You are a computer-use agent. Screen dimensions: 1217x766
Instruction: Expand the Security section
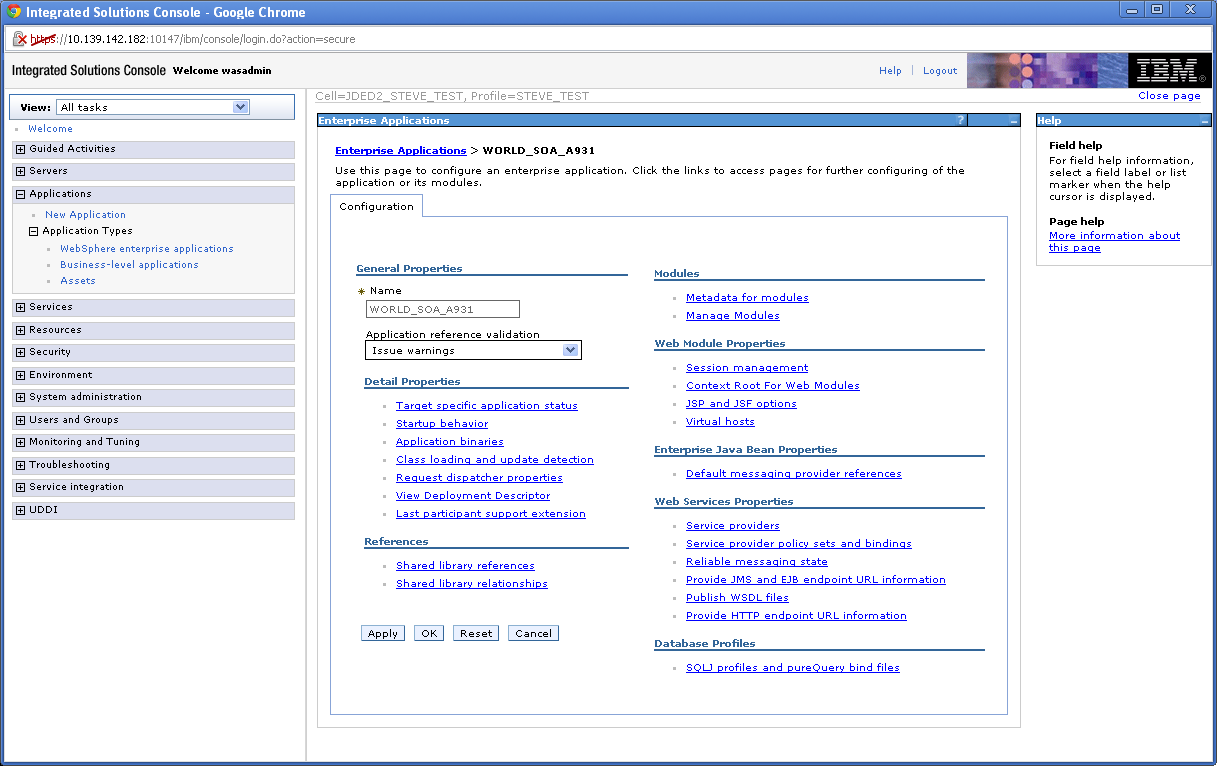pos(21,352)
